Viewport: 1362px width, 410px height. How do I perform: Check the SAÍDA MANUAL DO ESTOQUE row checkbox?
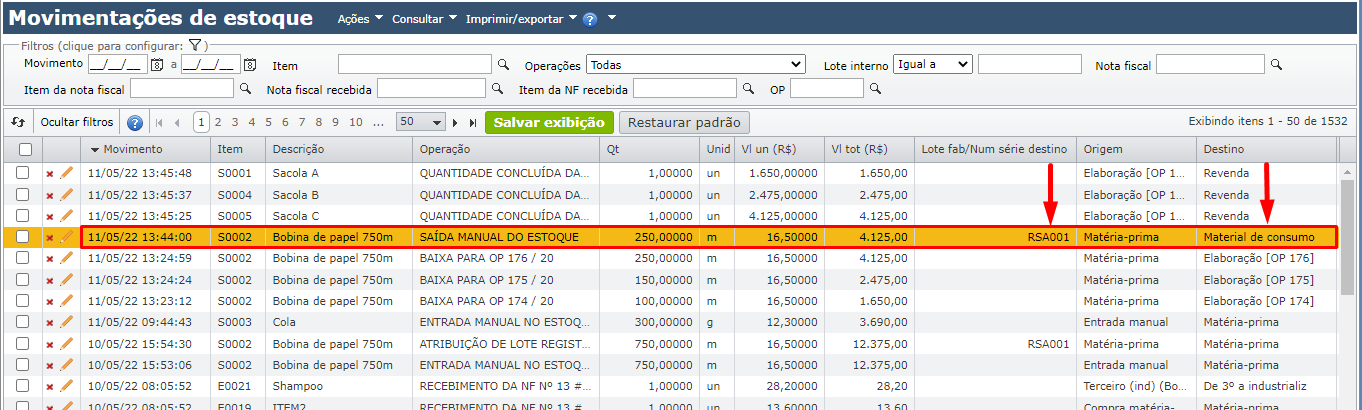point(23,237)
